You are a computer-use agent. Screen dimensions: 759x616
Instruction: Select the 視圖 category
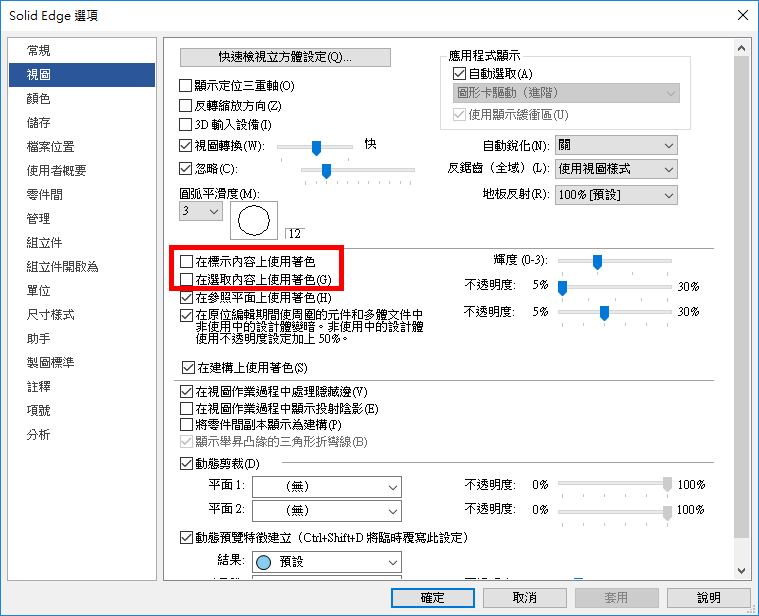[82, 75]
